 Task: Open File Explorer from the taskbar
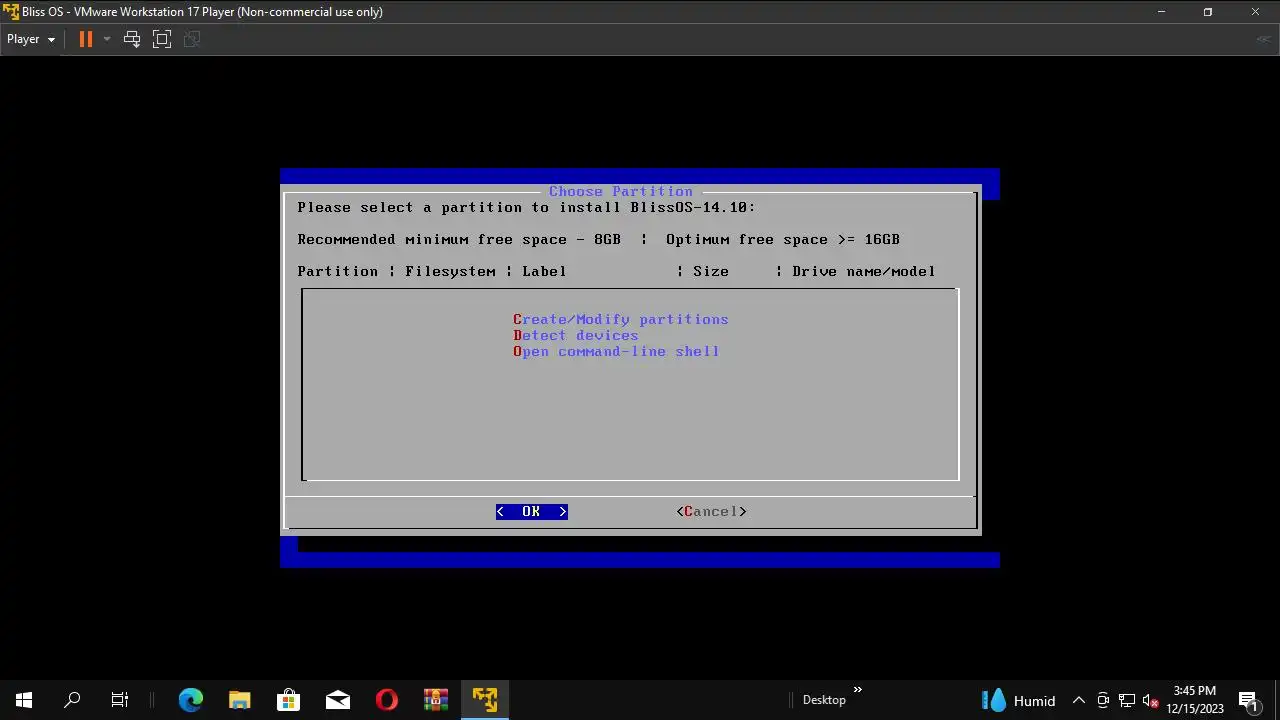[239, 700]
